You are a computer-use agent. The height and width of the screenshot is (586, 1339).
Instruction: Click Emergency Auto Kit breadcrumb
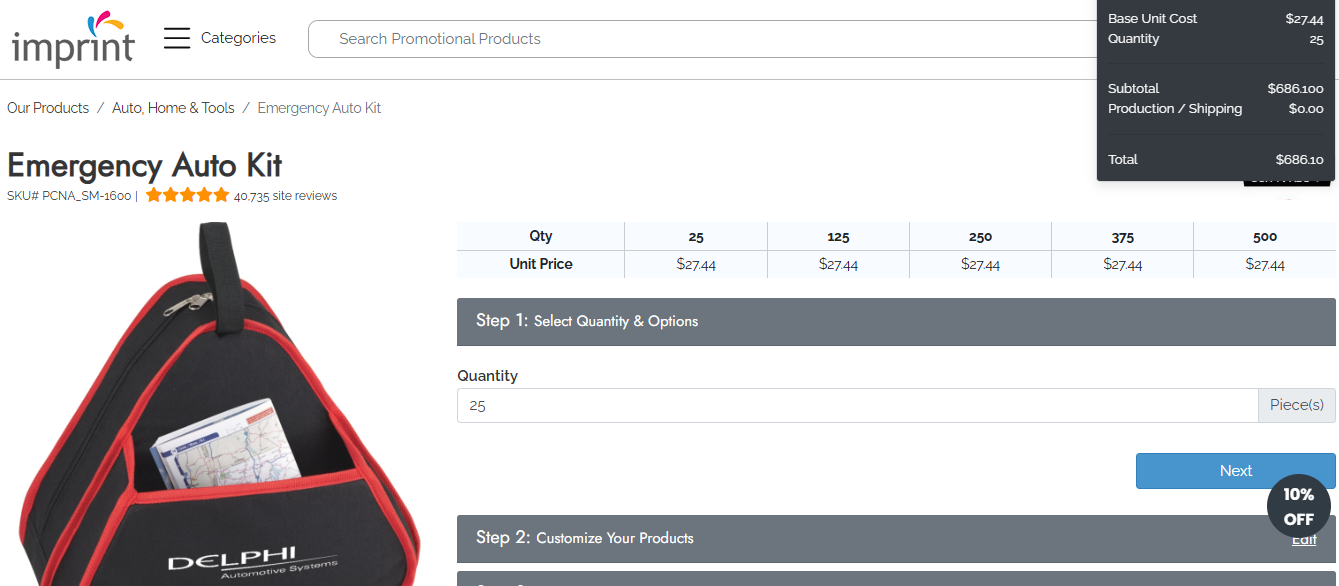pos(319,108)
